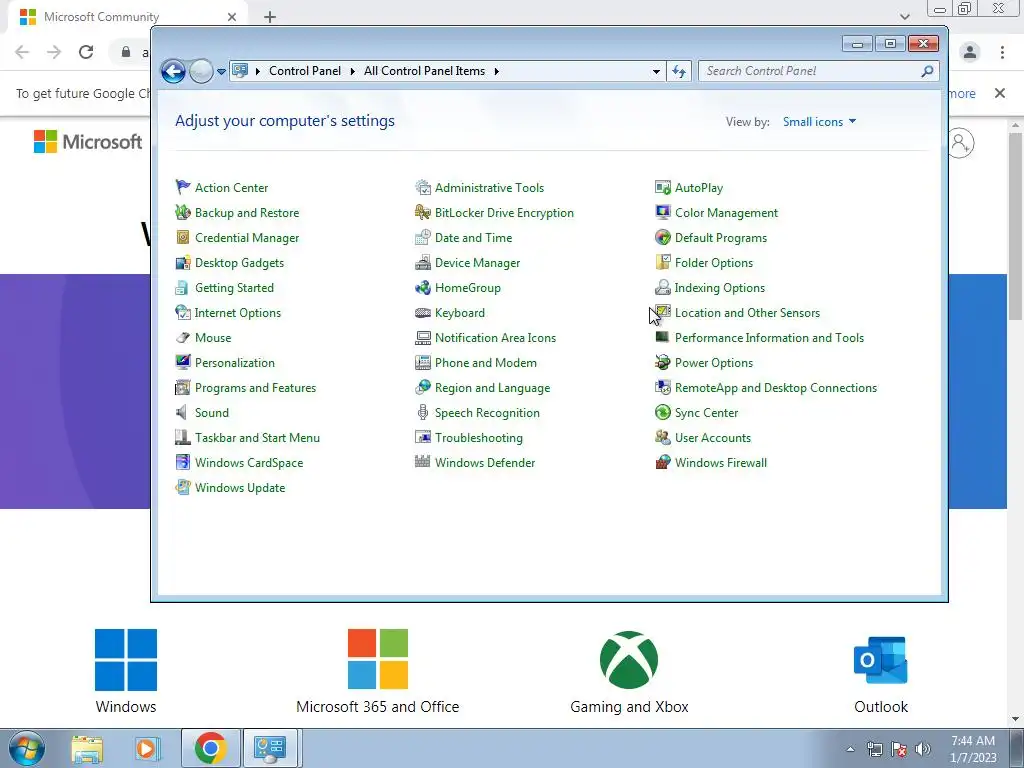Select the Mouse icon

183,338
